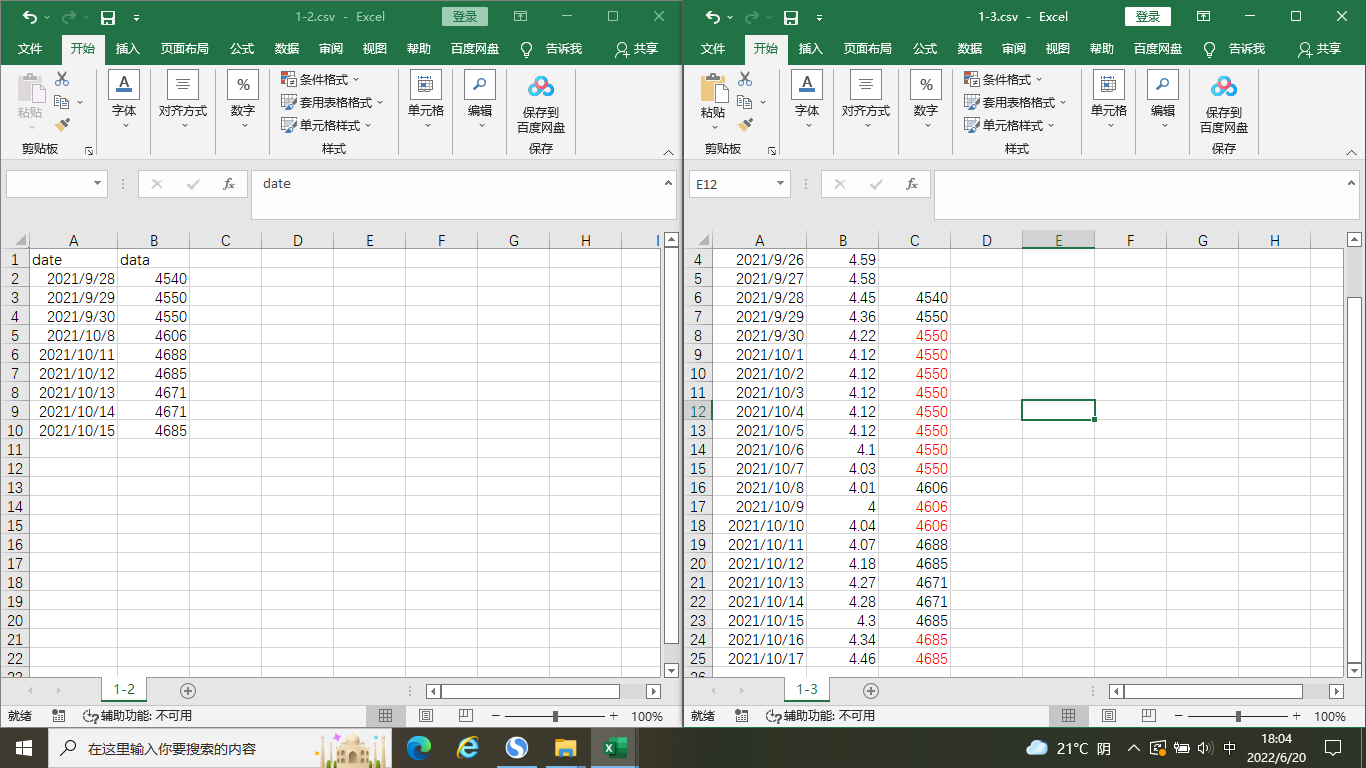The image size is (1366, 768).
Task: Click zoom out minus in 1-3.csv
Action: coord(1179,716)
